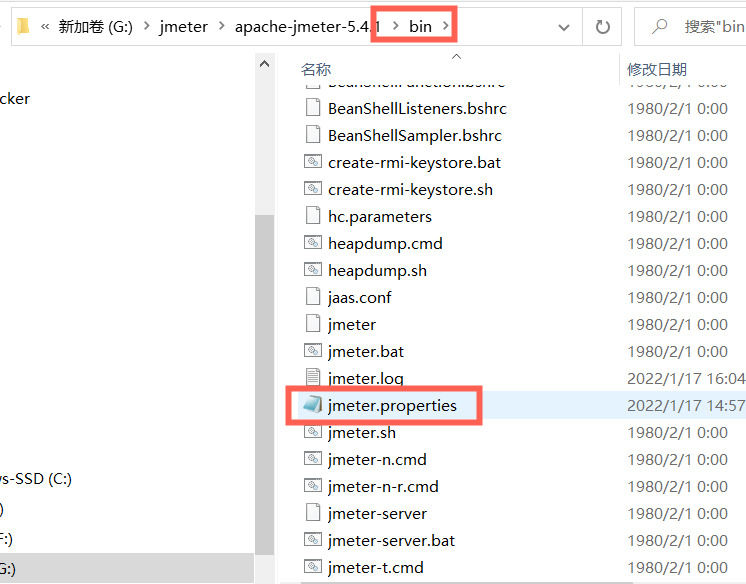Select the jmeter-server file icon

[313, 513]
